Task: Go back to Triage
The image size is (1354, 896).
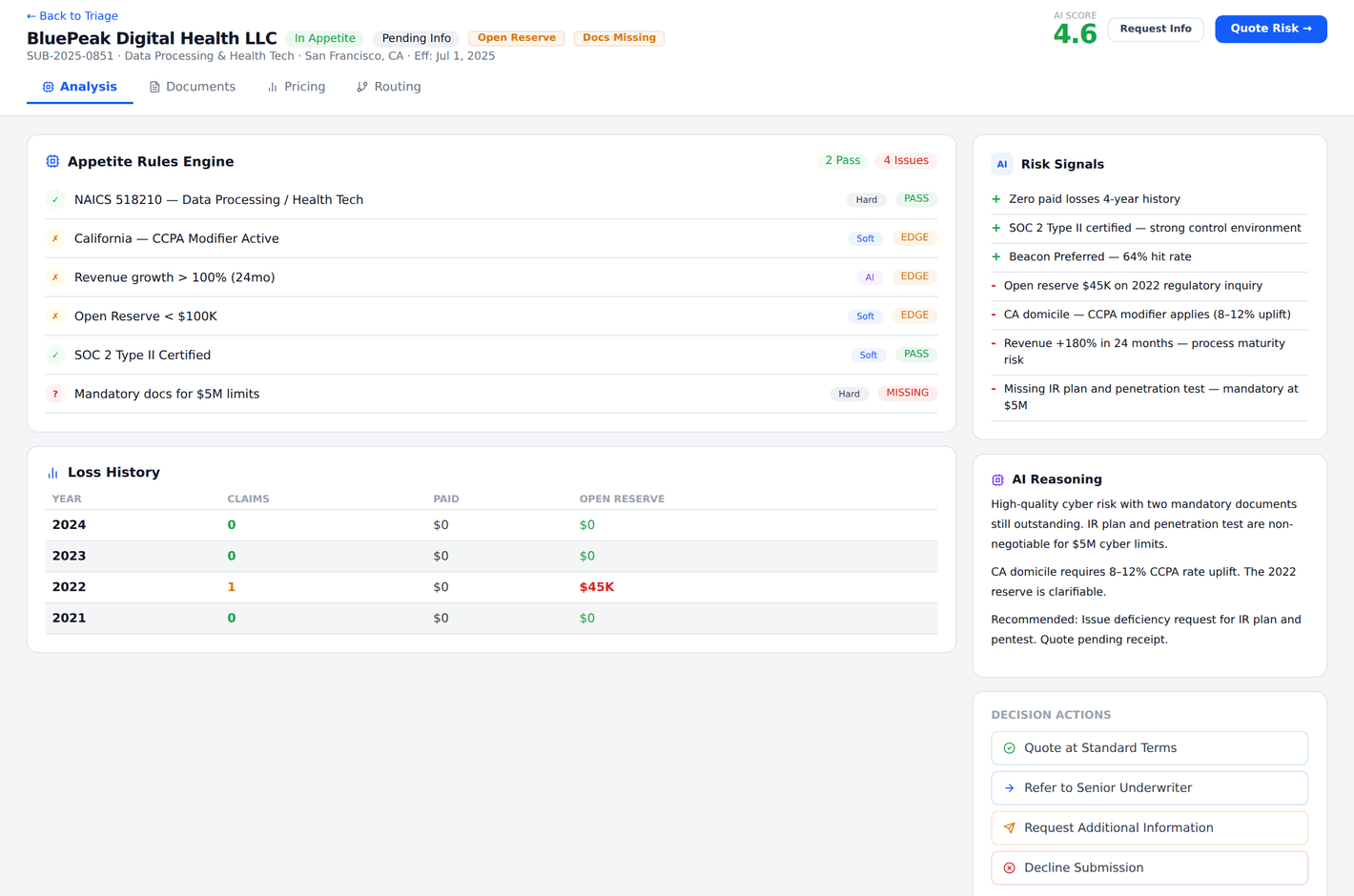Action: tap(72, 16)
